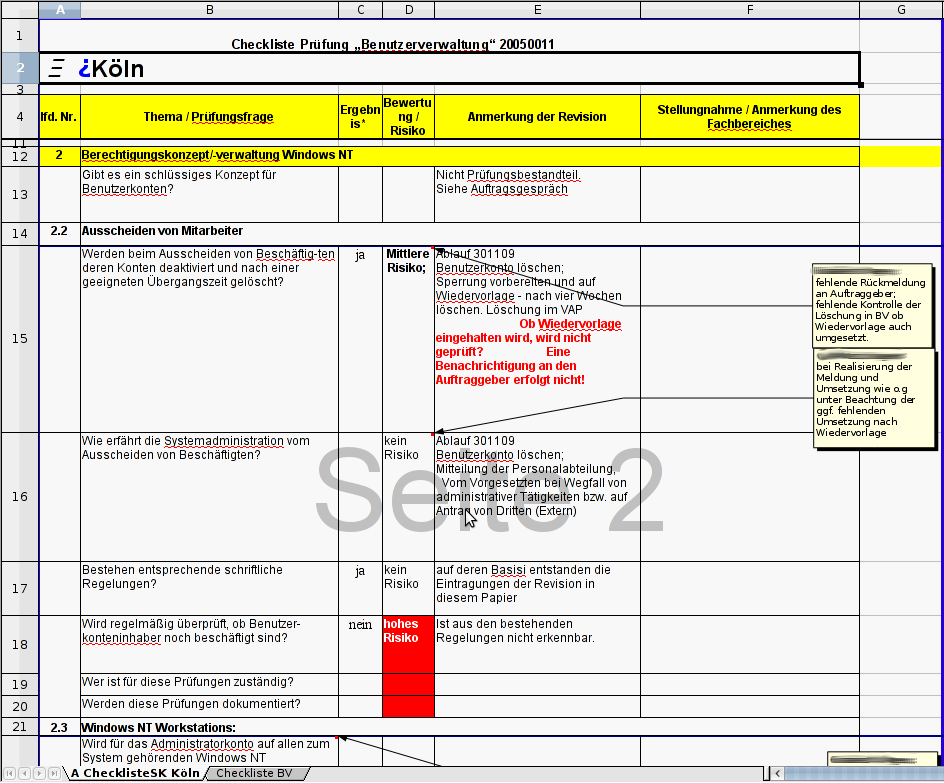This screenshot has height=783, width=944.
Task: Click header cell 'Anmerkung der Revision'
Action: pyautogui.click(x=538, y=117)
